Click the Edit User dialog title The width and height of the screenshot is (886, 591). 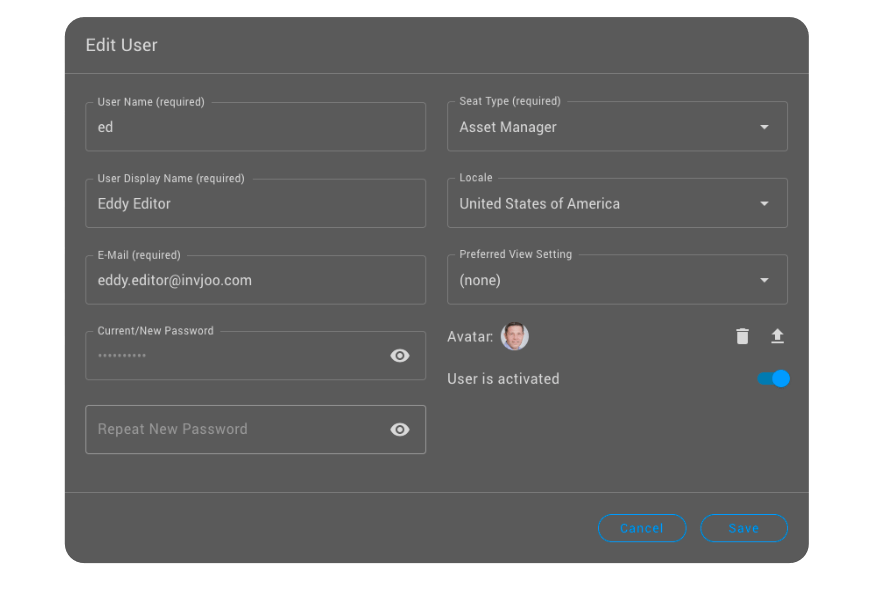(121, 45)
